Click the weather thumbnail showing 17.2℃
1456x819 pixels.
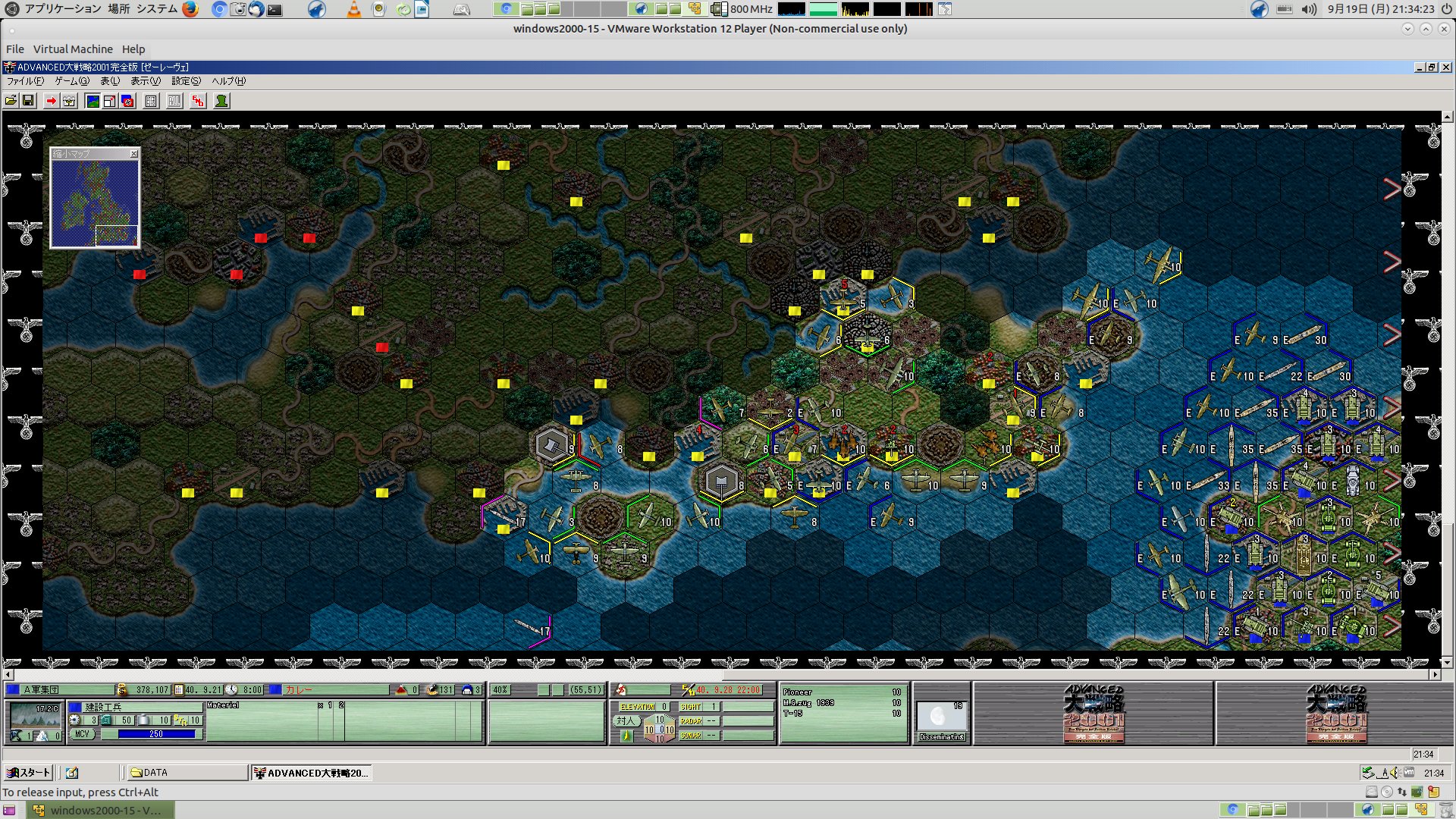pyautogui.click(x=36, y=715)
